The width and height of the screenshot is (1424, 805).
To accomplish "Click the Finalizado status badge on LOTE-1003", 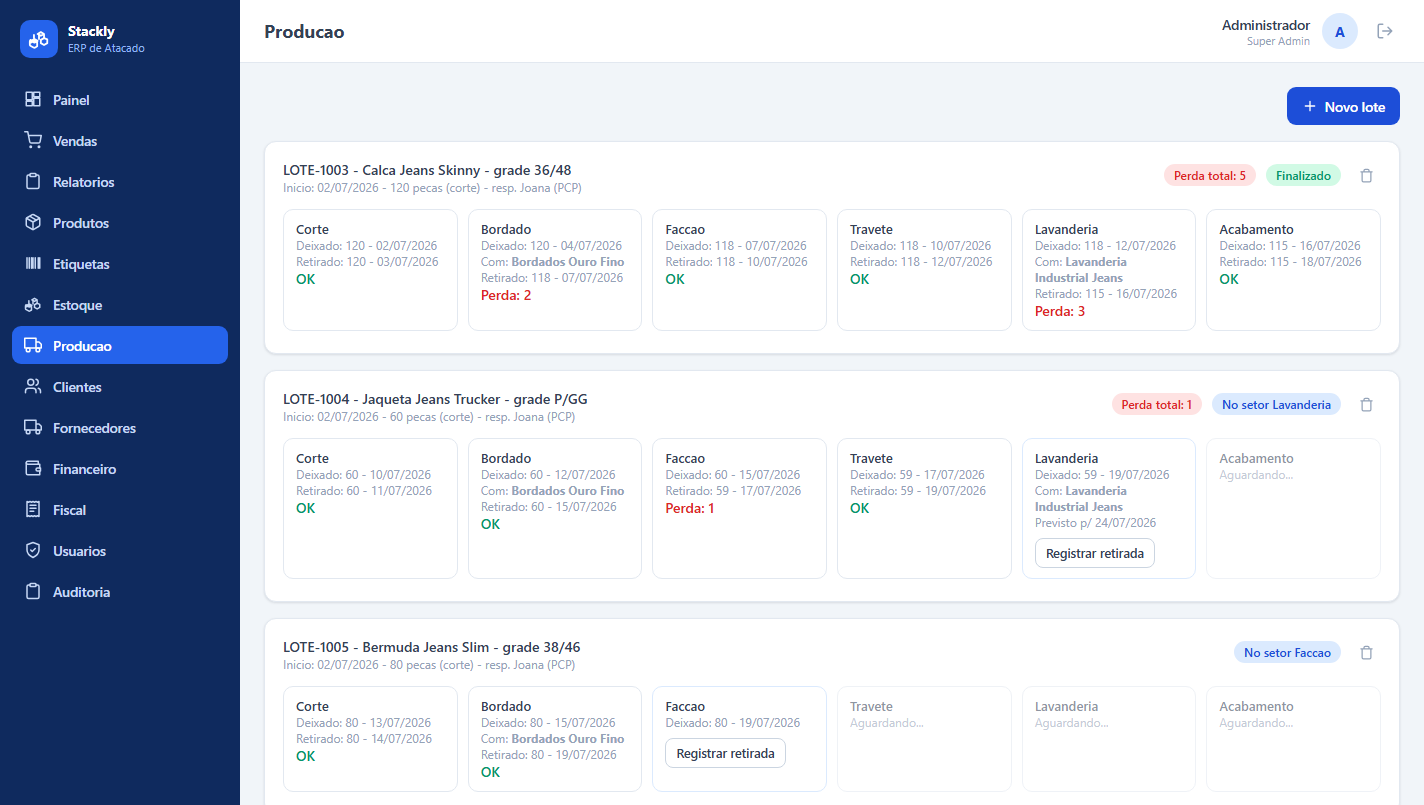I will pos(1303,176).
